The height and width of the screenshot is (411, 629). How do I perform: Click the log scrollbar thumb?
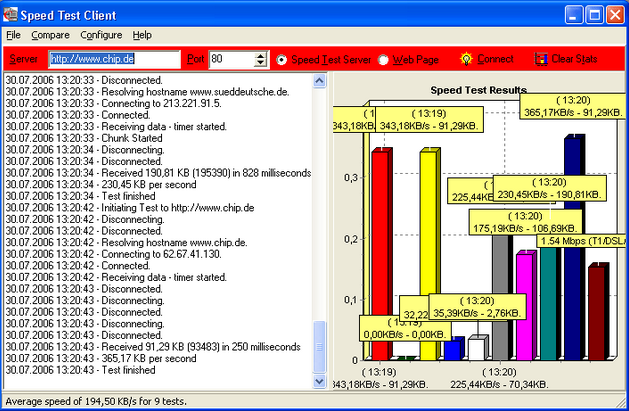[319, 347]
